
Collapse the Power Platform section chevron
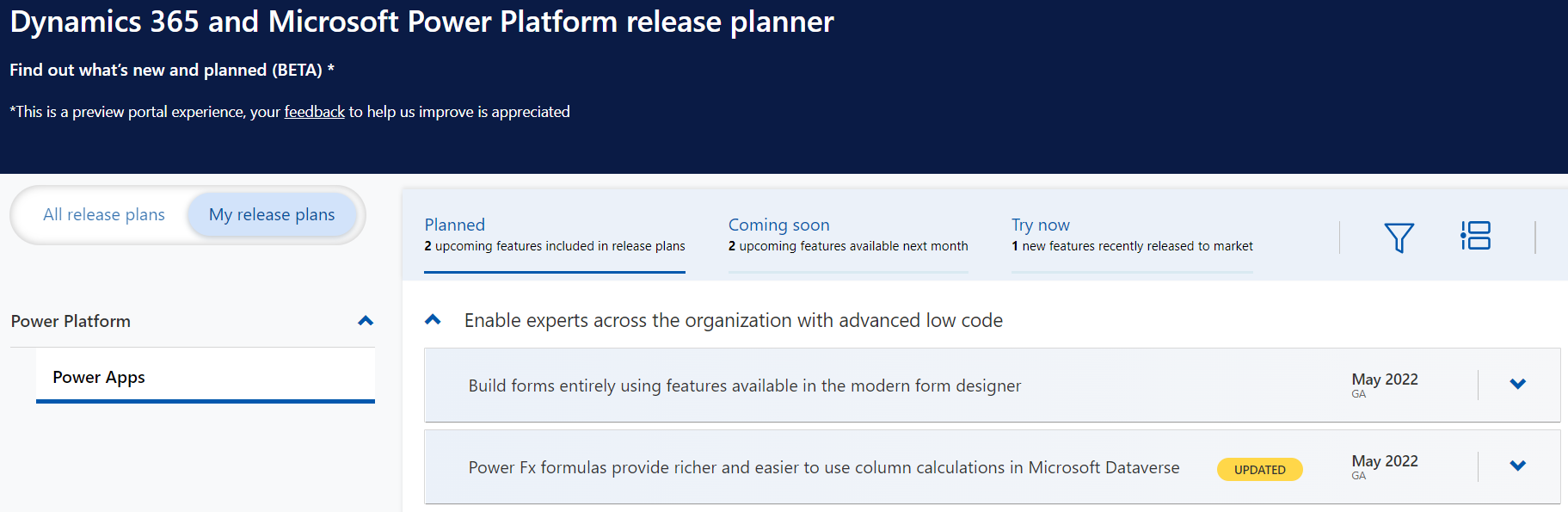(366, 321)
